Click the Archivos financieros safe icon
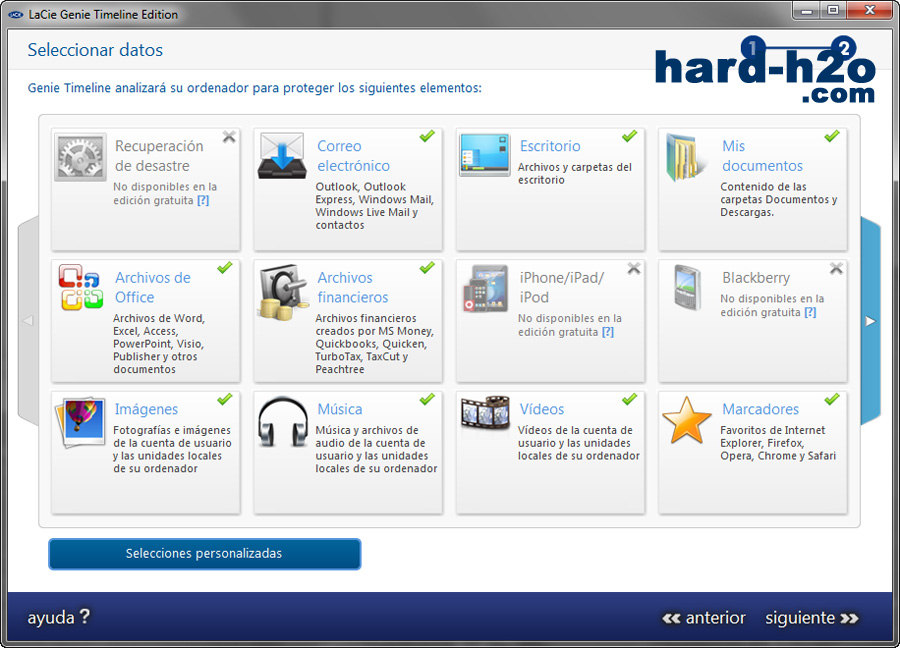 [x=283, y=292]
